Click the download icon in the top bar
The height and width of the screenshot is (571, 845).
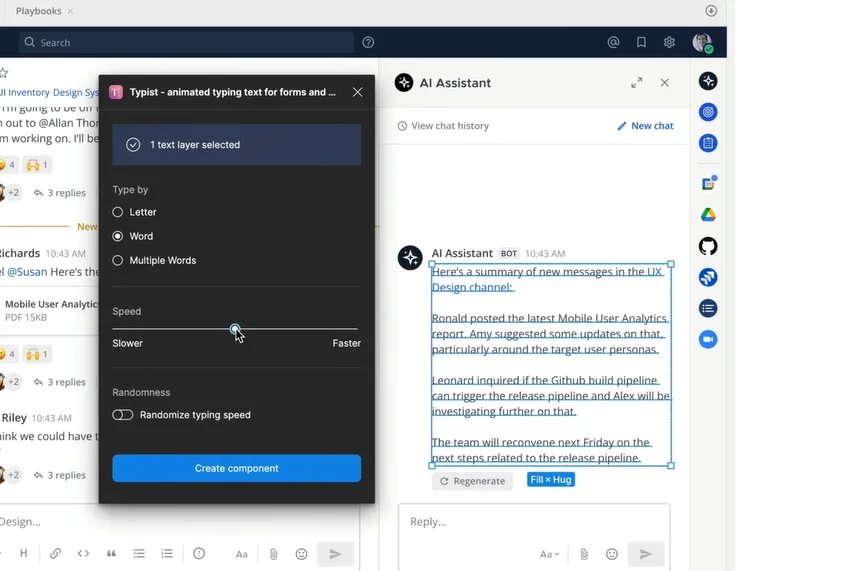coord(711,11)
